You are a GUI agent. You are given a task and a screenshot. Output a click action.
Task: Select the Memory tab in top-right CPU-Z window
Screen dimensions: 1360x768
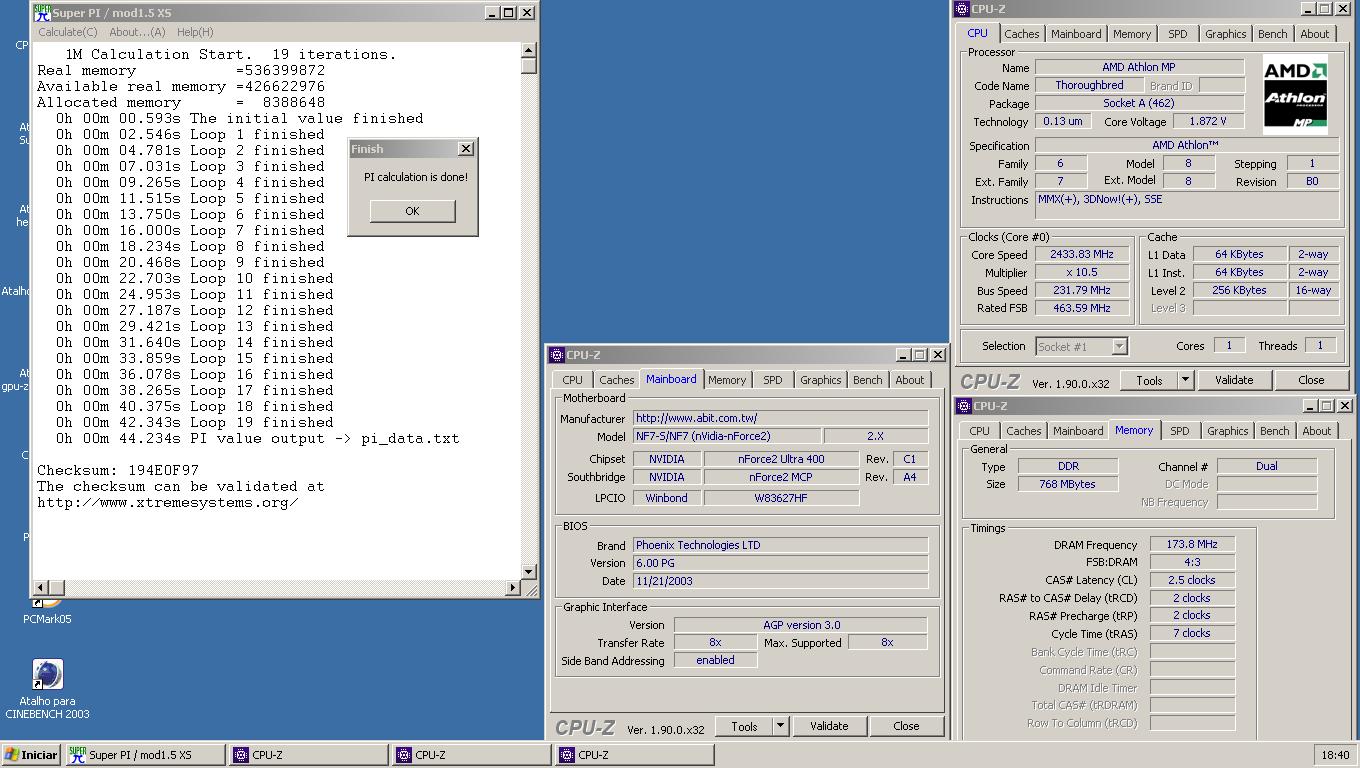coord(1132,34)
